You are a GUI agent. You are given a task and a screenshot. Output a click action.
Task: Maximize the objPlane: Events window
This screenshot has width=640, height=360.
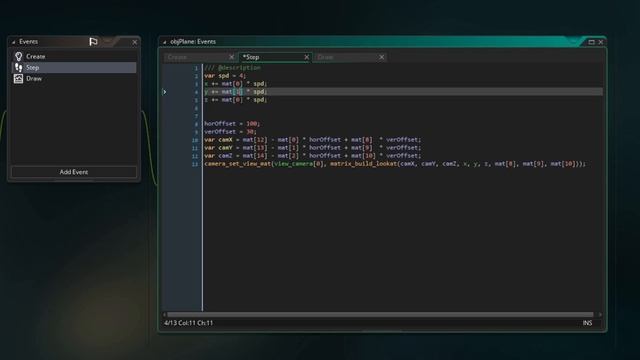click(591, 42)
